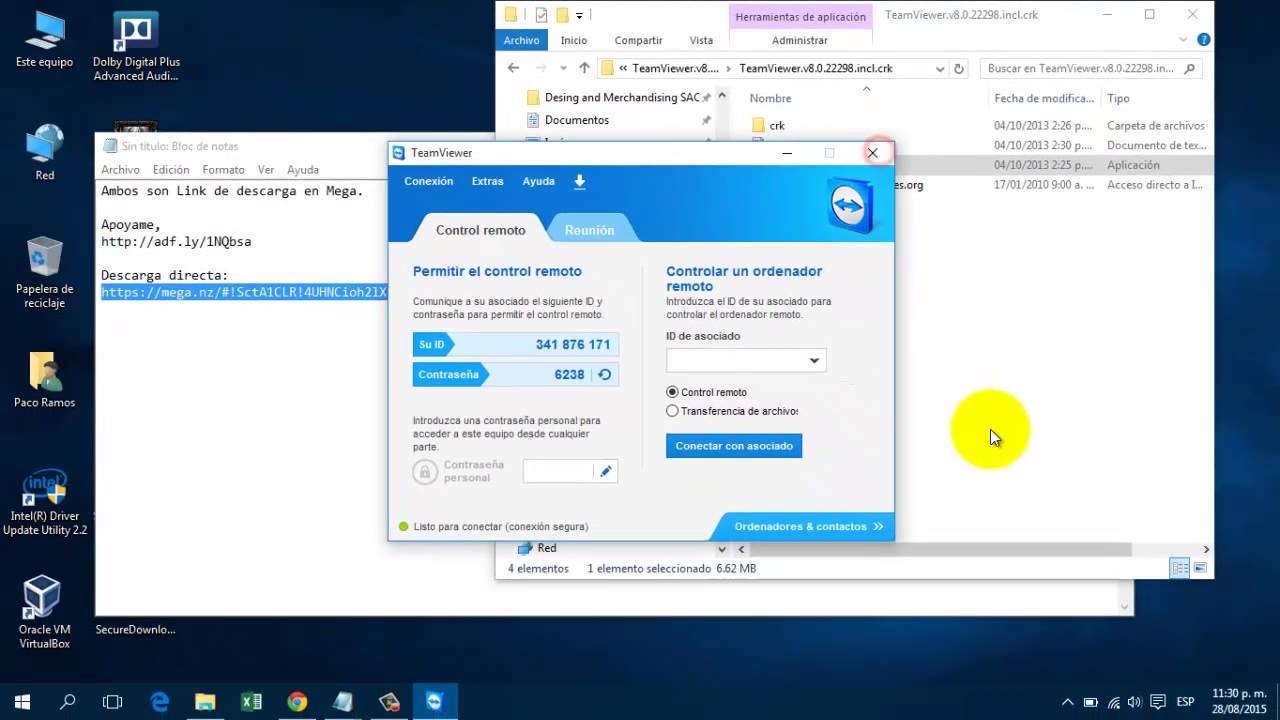Screen dimensions: 1280x720
Task: Click the Contraseña personal input field
Action: (558, 471)
